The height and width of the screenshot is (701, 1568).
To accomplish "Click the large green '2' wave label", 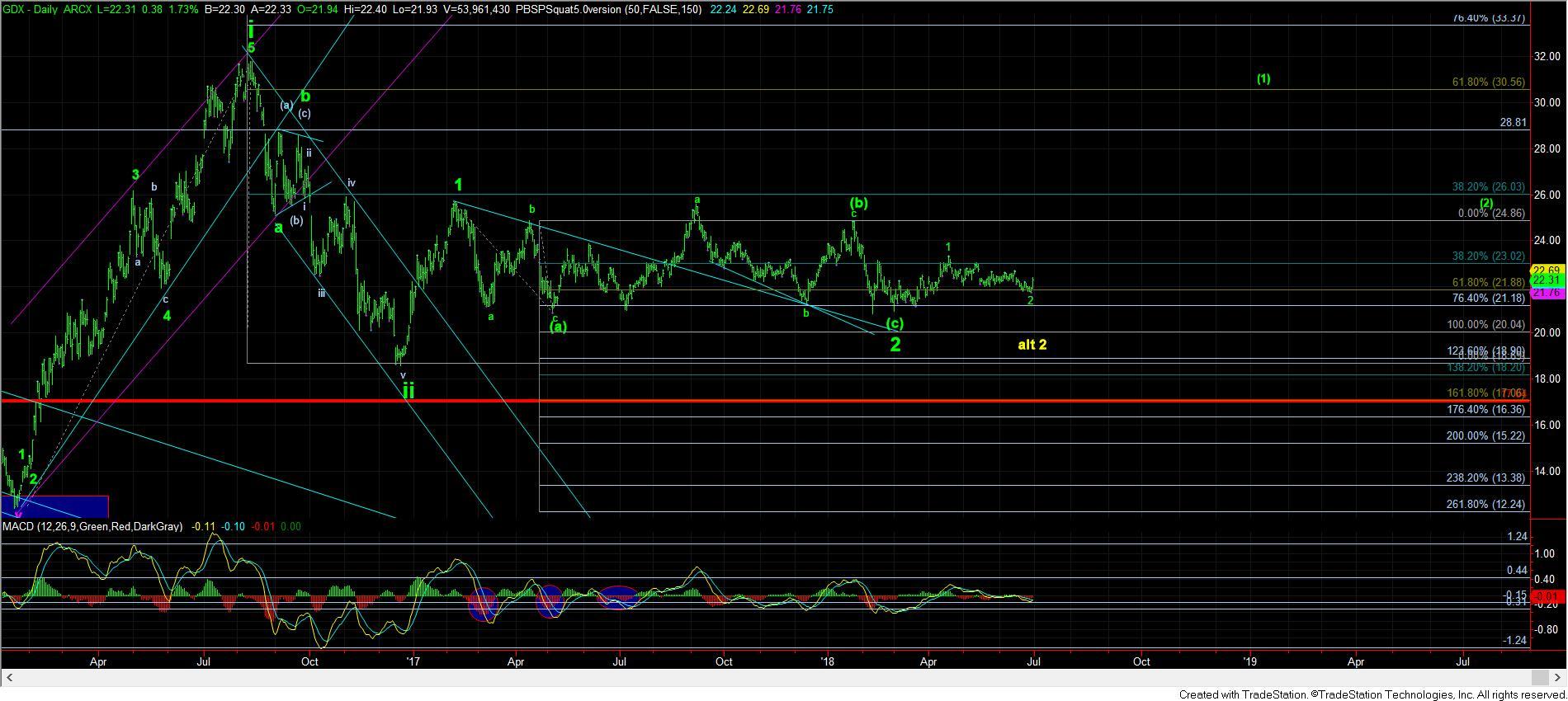I will click(x=895, y=345).
